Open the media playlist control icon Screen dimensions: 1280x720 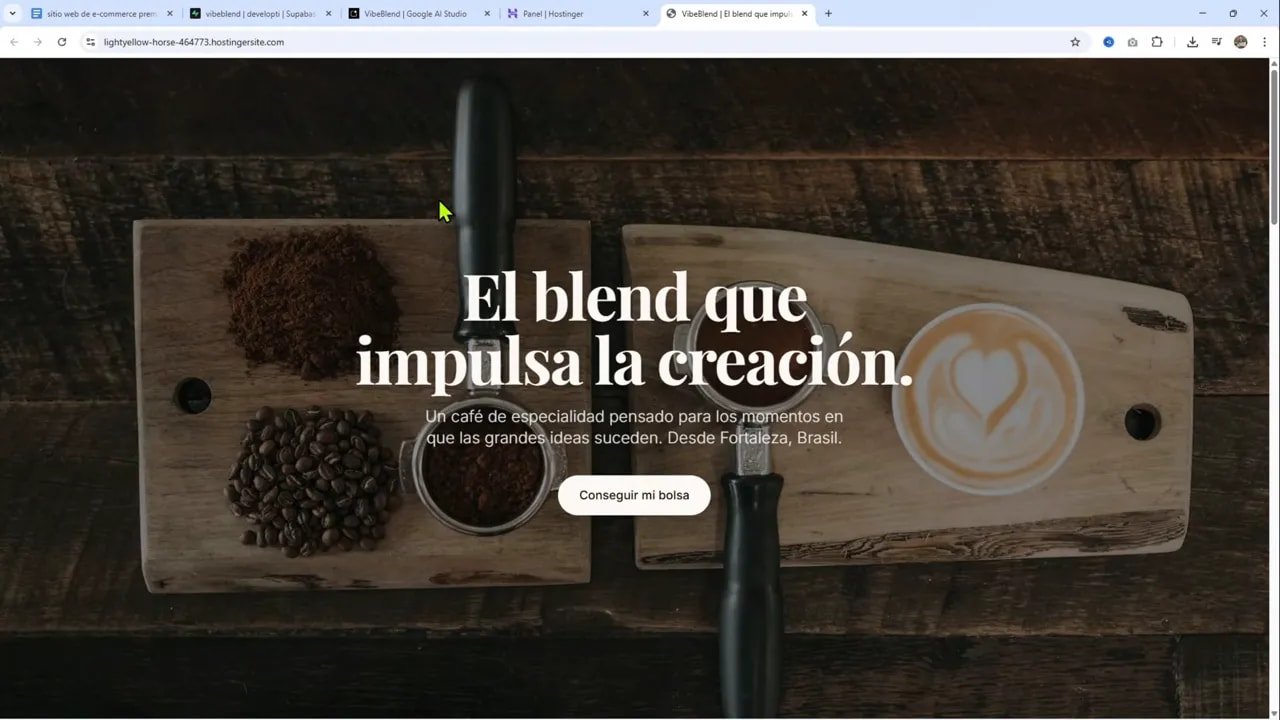(1216, 42)
